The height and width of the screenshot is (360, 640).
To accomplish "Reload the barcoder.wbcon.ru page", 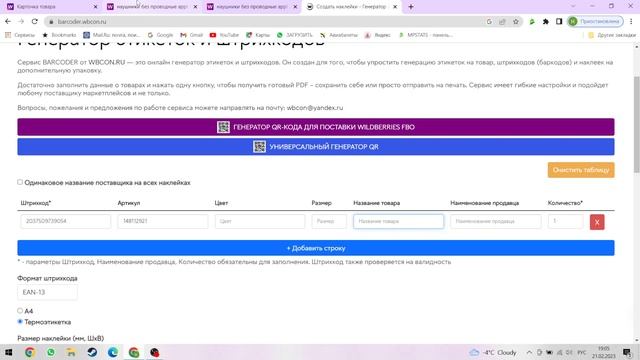I will (x=35, y=22).
